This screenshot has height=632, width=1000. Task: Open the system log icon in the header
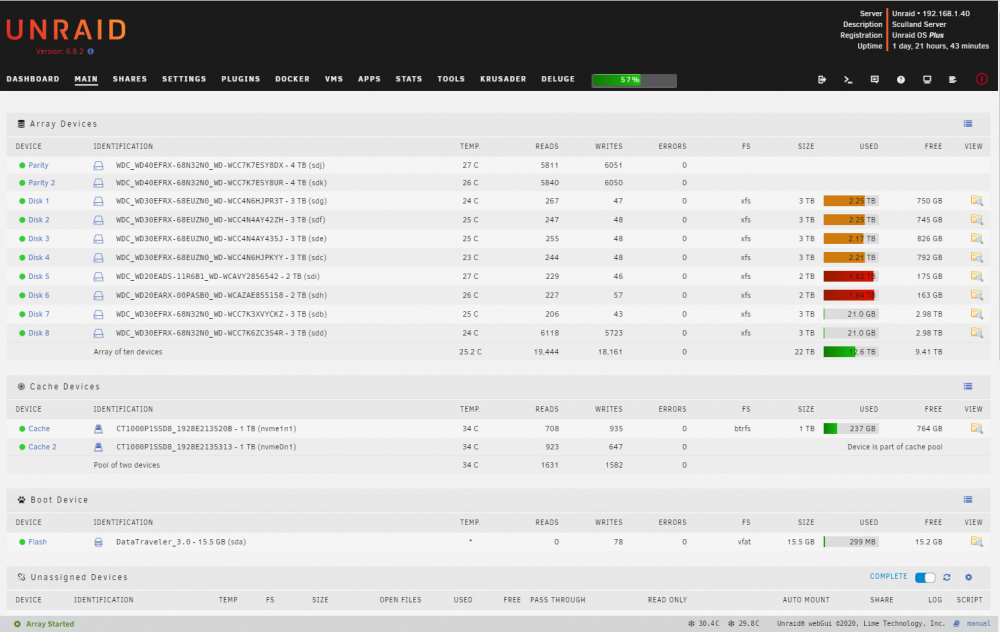pyautogui.click(x=952, y=80)
